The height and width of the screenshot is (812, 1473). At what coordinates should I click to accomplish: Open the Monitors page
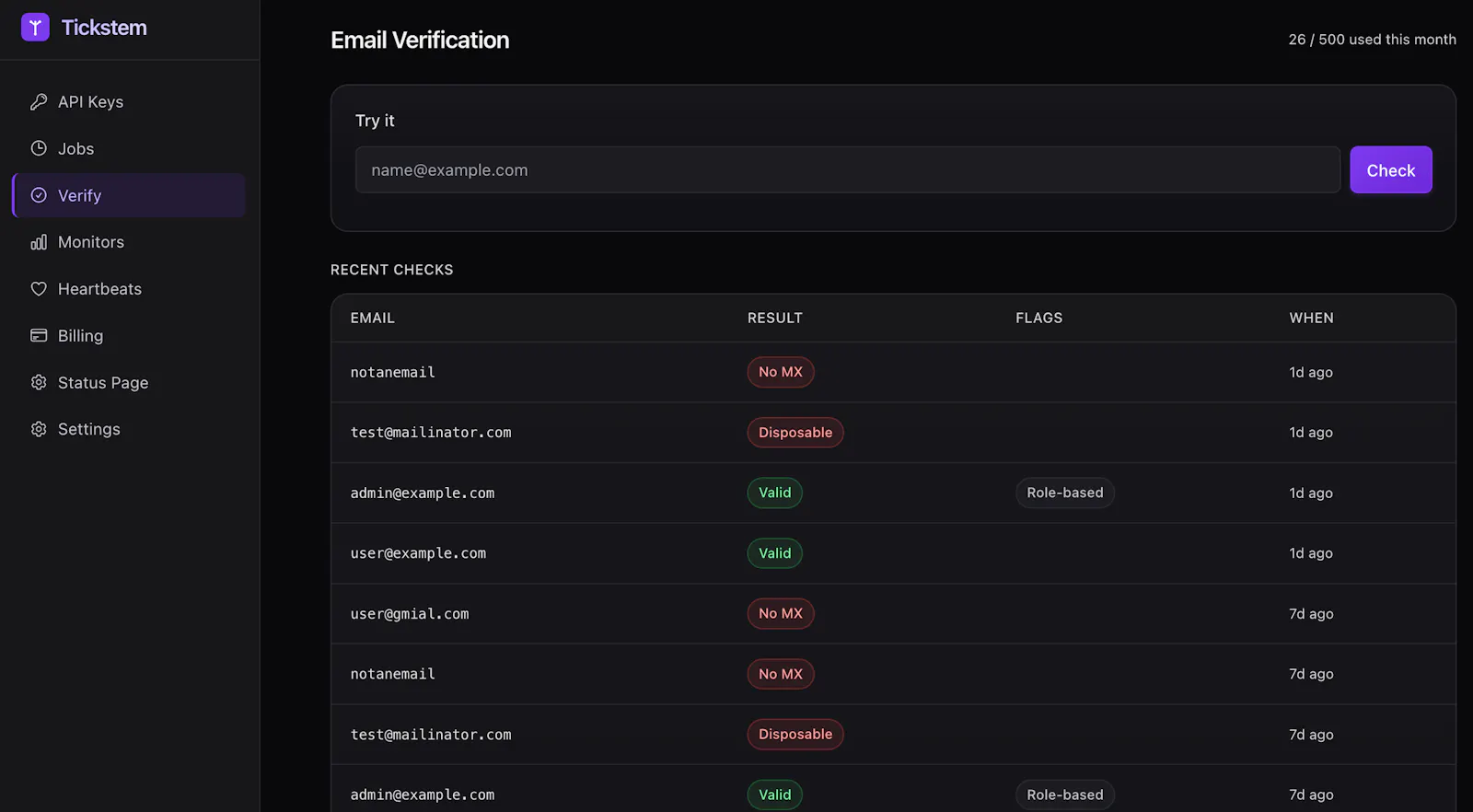[x=129, y=242]
